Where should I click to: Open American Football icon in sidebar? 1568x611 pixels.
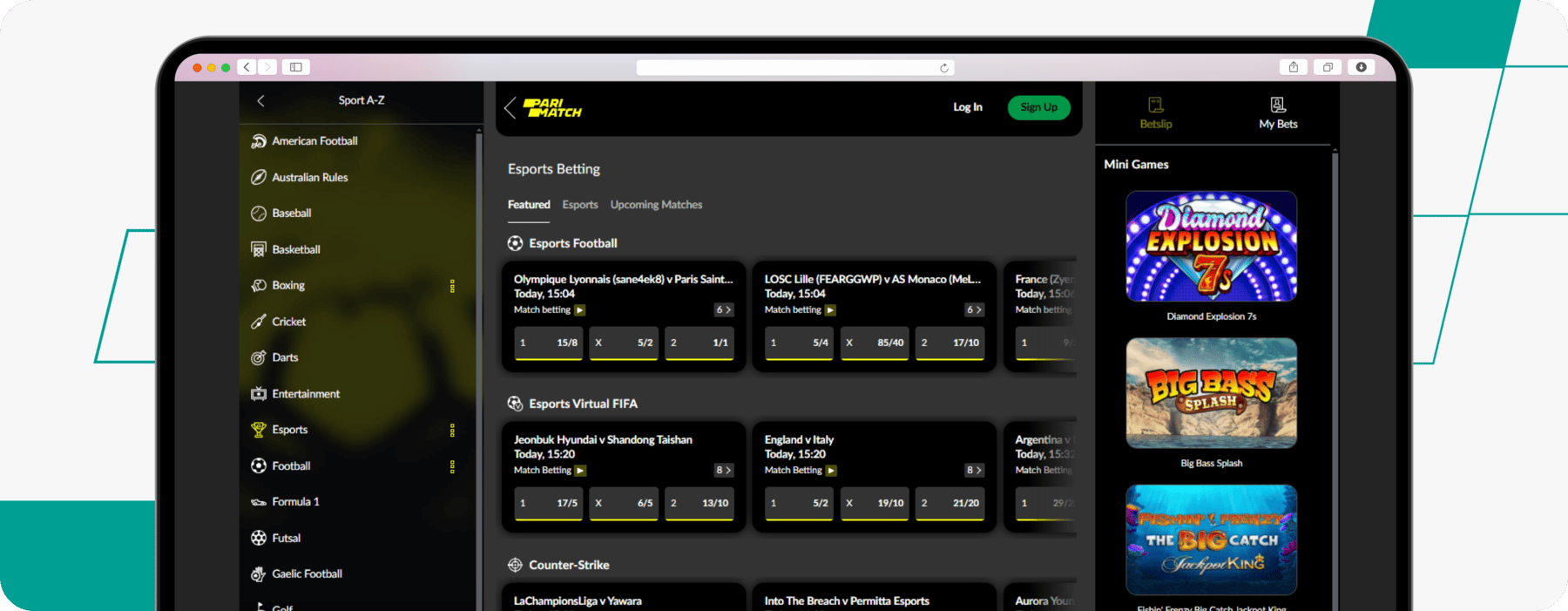(259, 141)
